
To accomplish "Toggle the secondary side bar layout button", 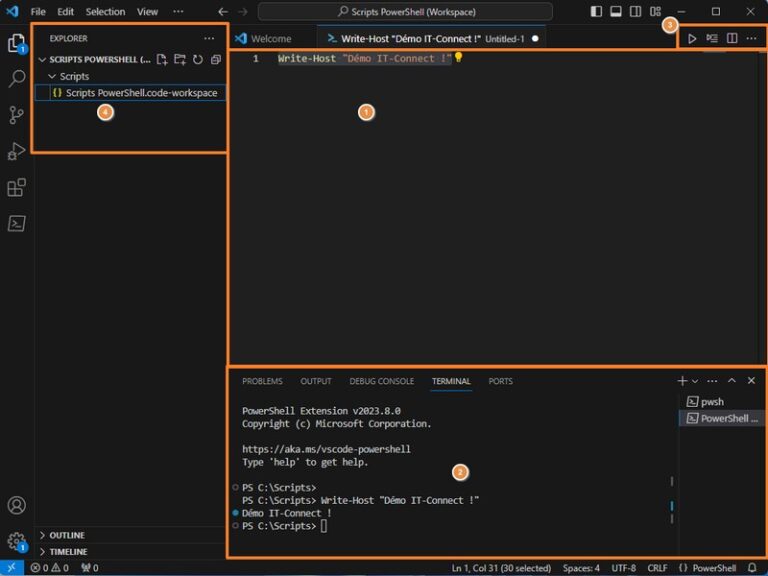I will [x=636, y=12].
